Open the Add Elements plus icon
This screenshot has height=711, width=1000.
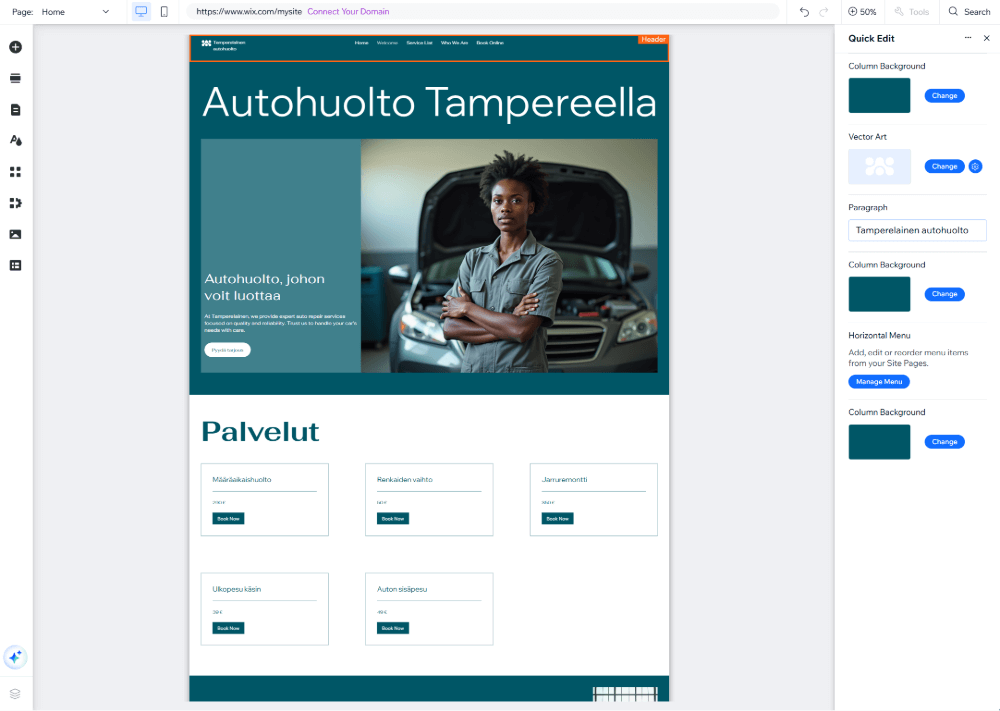pyautogui.click(x=15, y=47)
